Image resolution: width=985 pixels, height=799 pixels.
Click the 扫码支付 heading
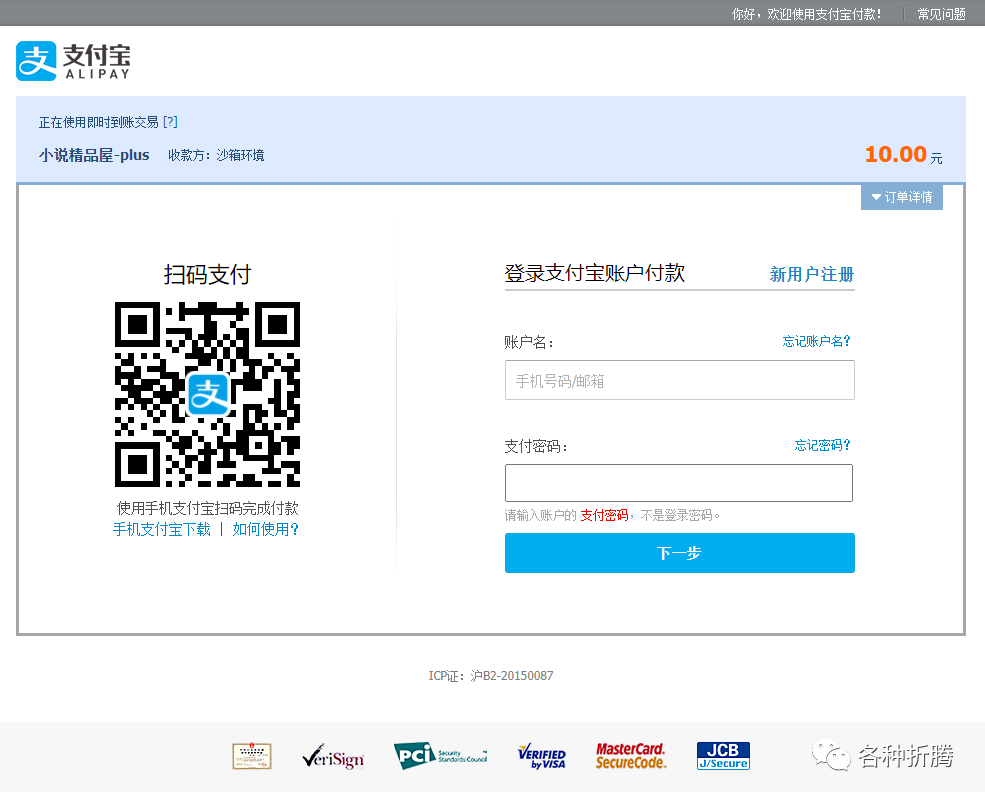pyautogui.click(x=207, y=274)
